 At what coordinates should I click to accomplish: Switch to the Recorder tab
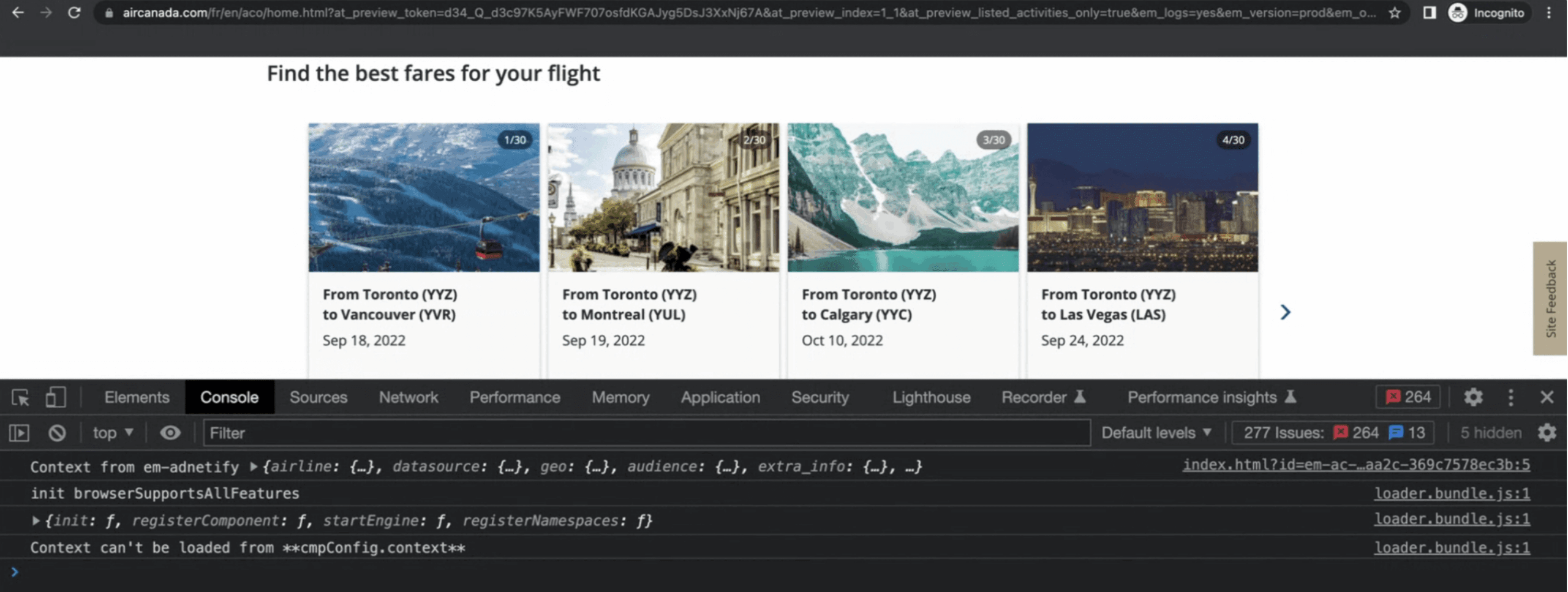click(x=1044, y=397)
